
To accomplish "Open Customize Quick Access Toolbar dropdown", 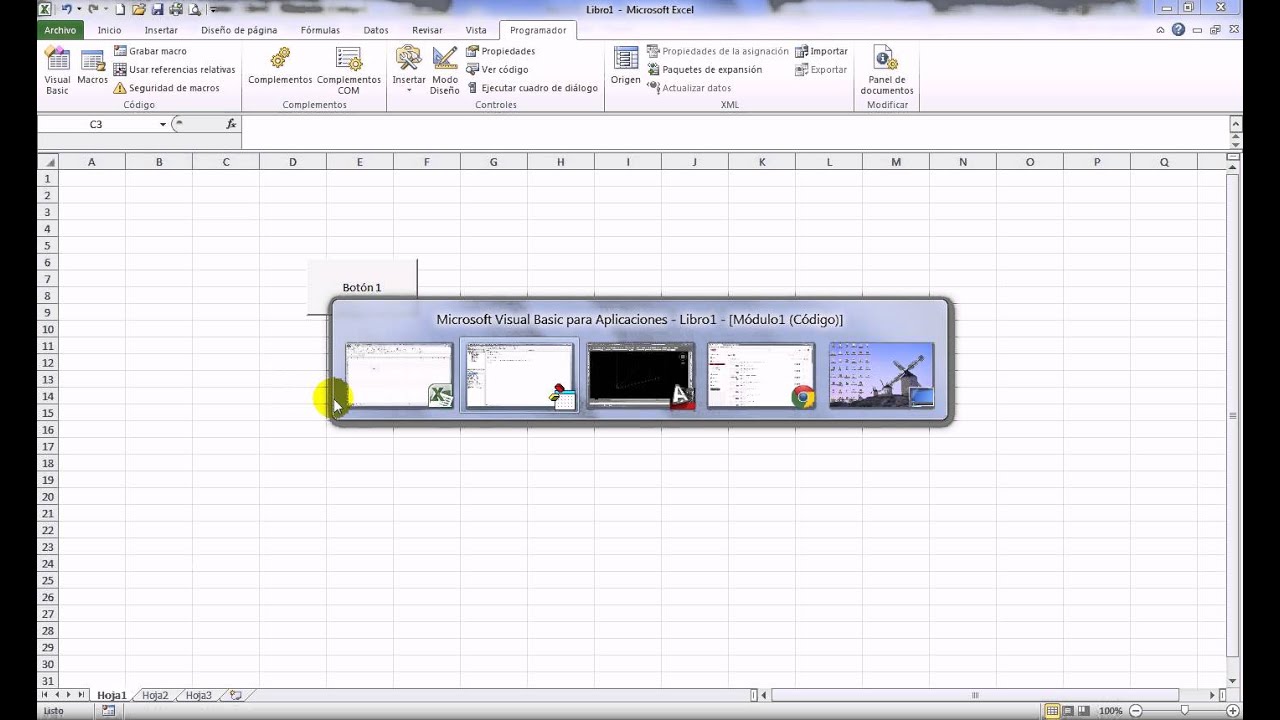I will (x=213, y=9).
